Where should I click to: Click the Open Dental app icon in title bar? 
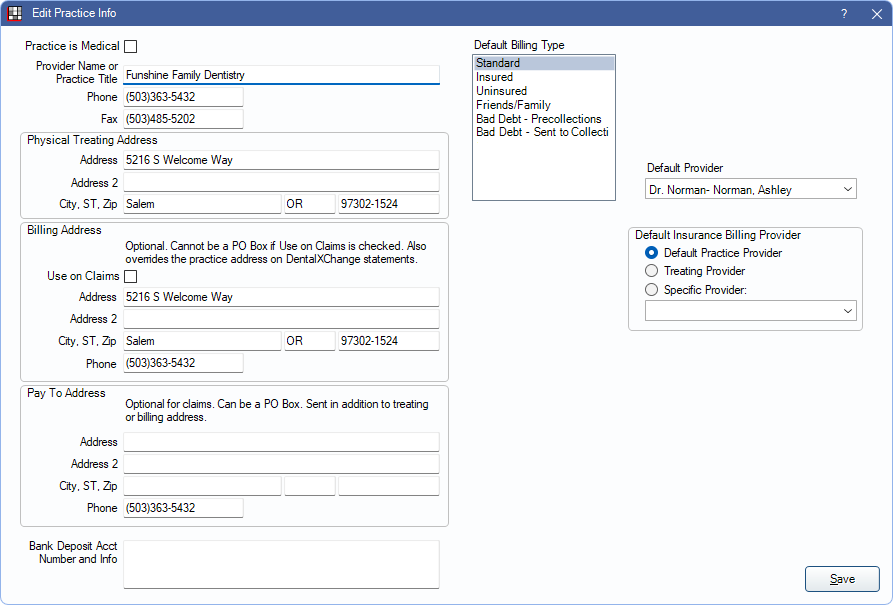click(15, 13)
